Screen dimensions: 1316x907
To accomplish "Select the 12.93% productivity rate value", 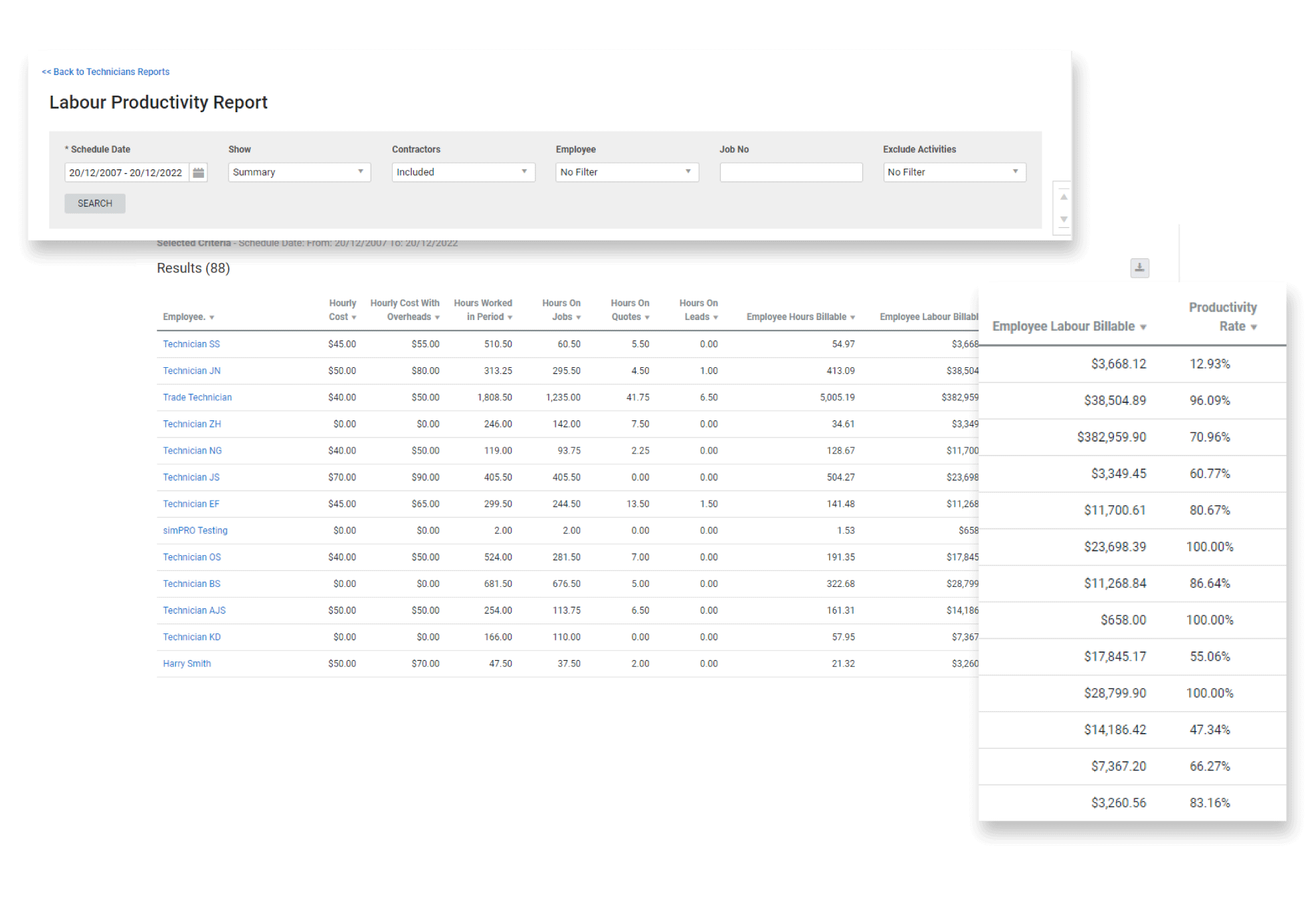I will 1210,364.
